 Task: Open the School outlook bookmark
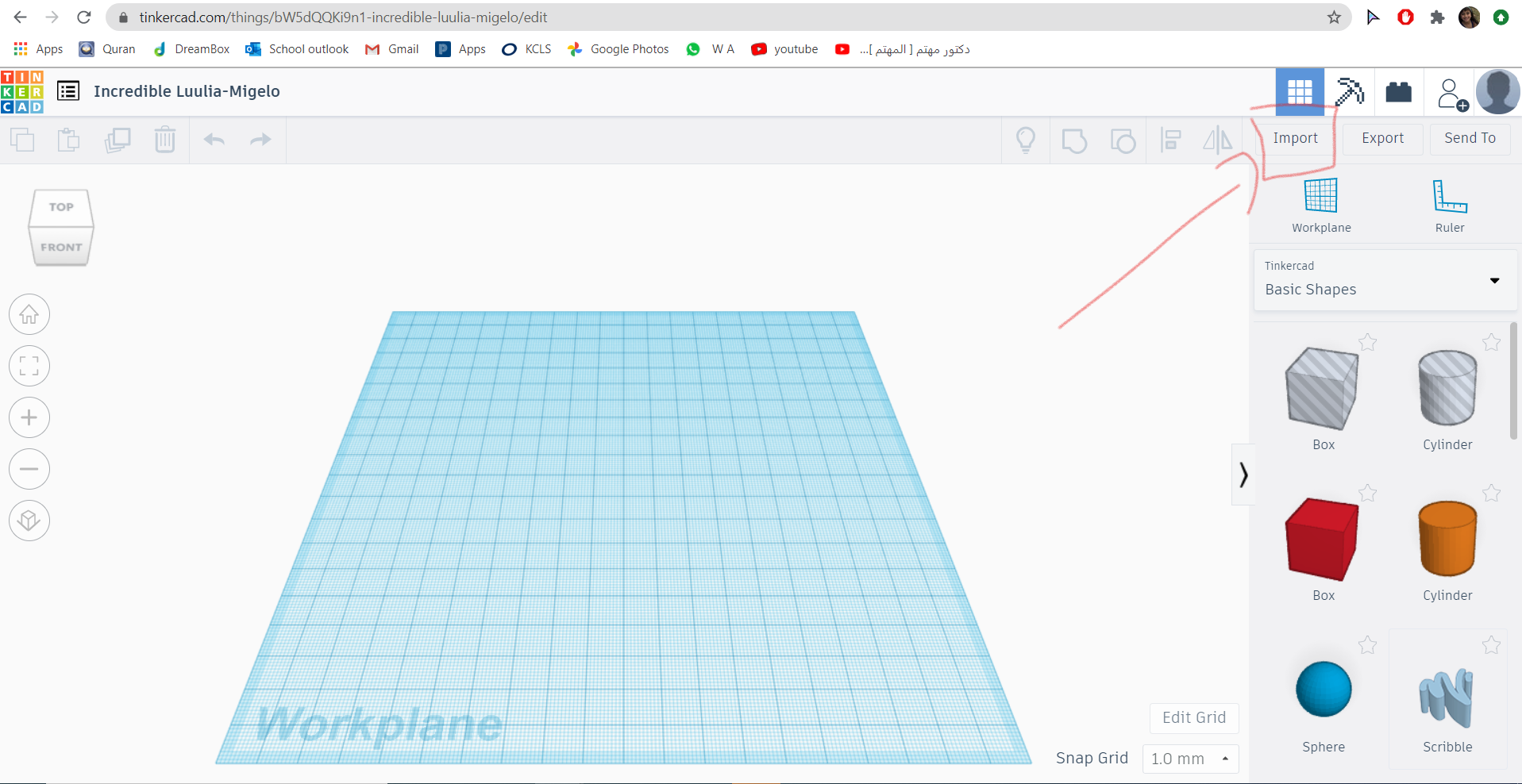(x=297, y=49)
